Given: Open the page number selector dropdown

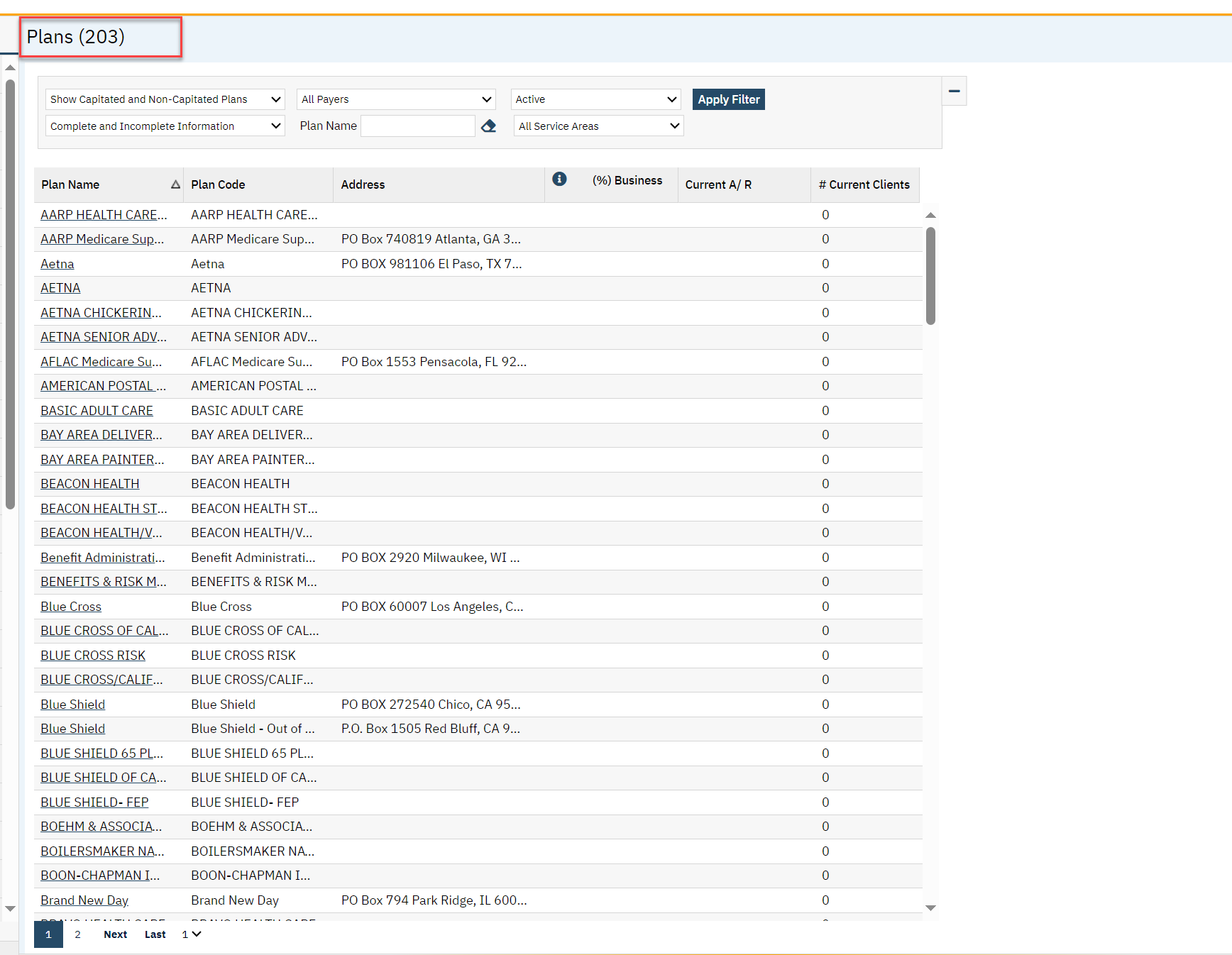Looking at the screenshot, I should pos(191,934).
